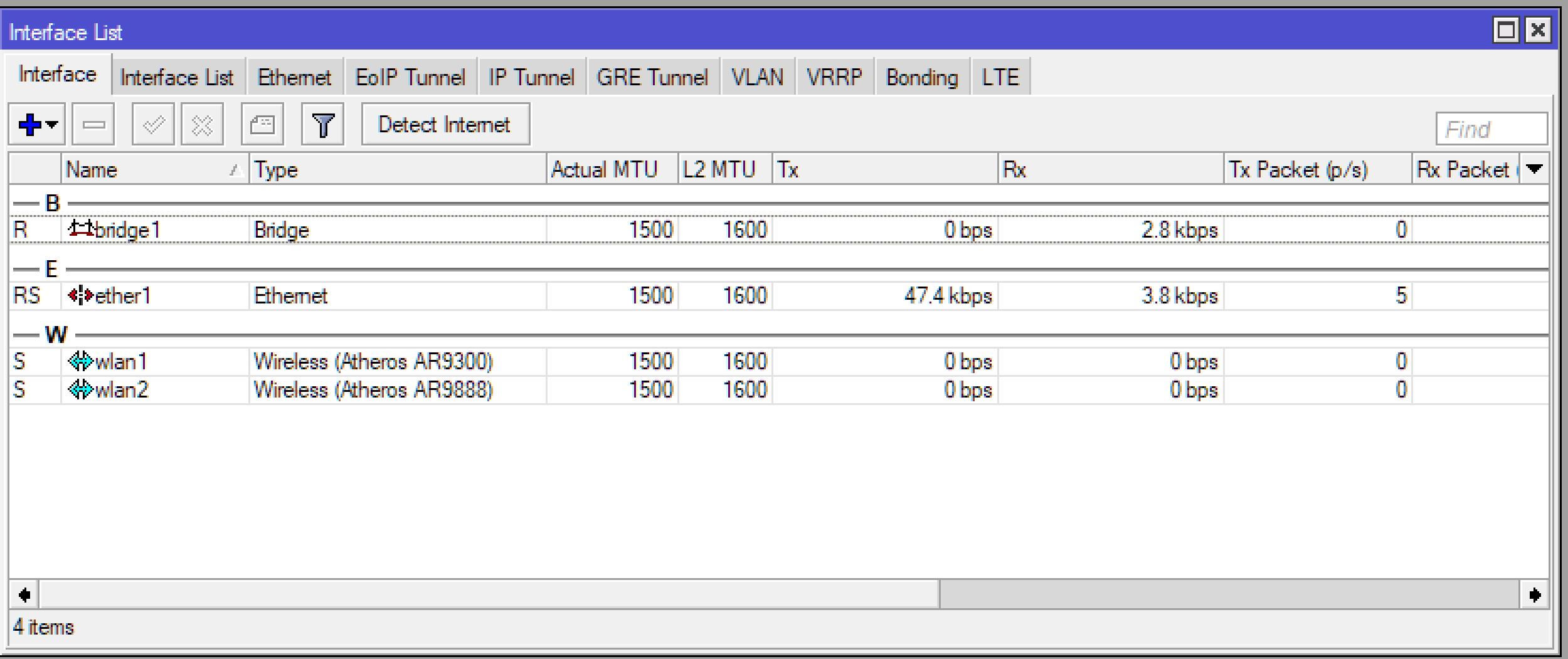The image size is (1568, 659).
Task: Click the 2.8 kbps Rx value
Action: (1179, 230)
